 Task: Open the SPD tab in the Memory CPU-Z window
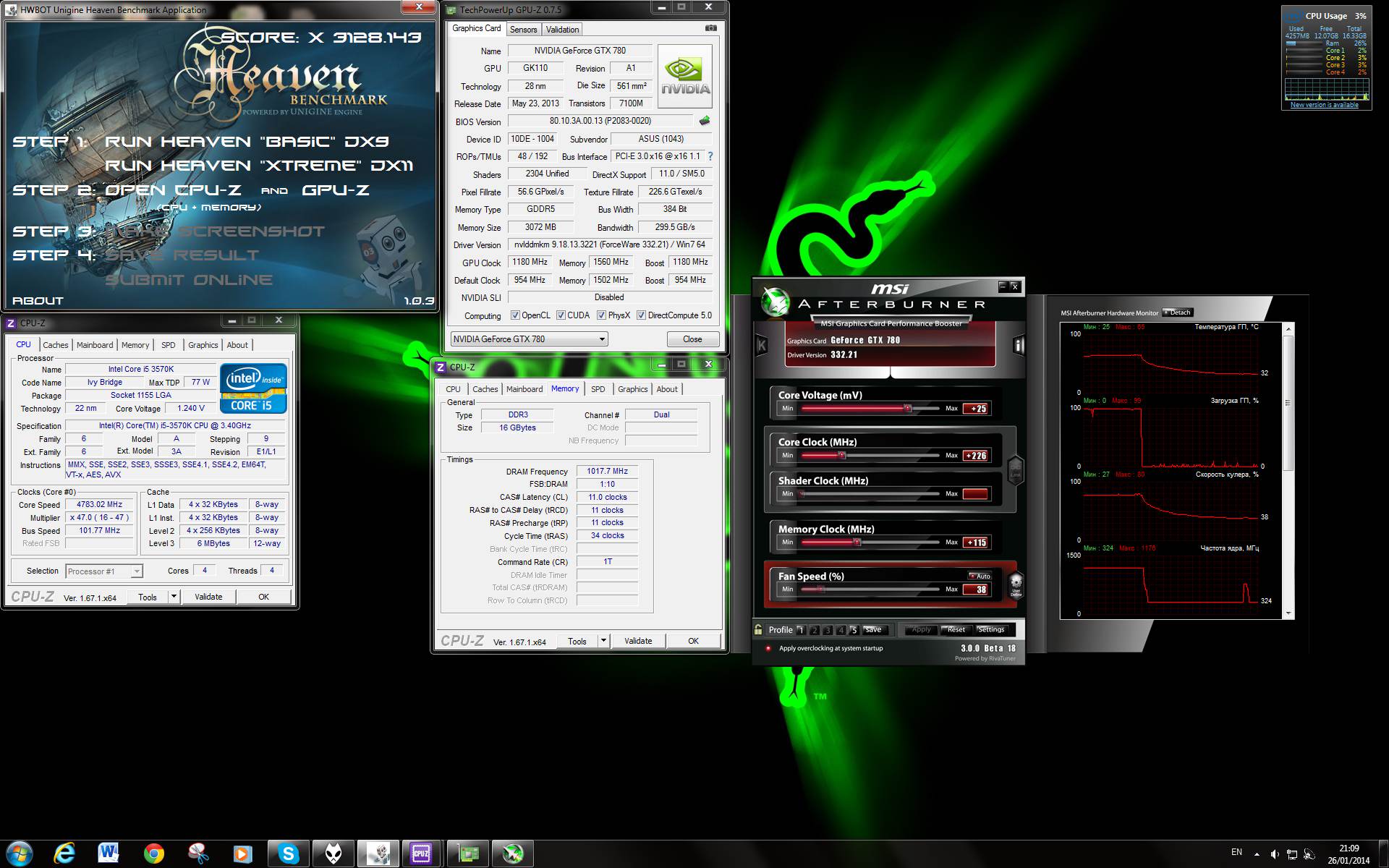click(598, 389)
